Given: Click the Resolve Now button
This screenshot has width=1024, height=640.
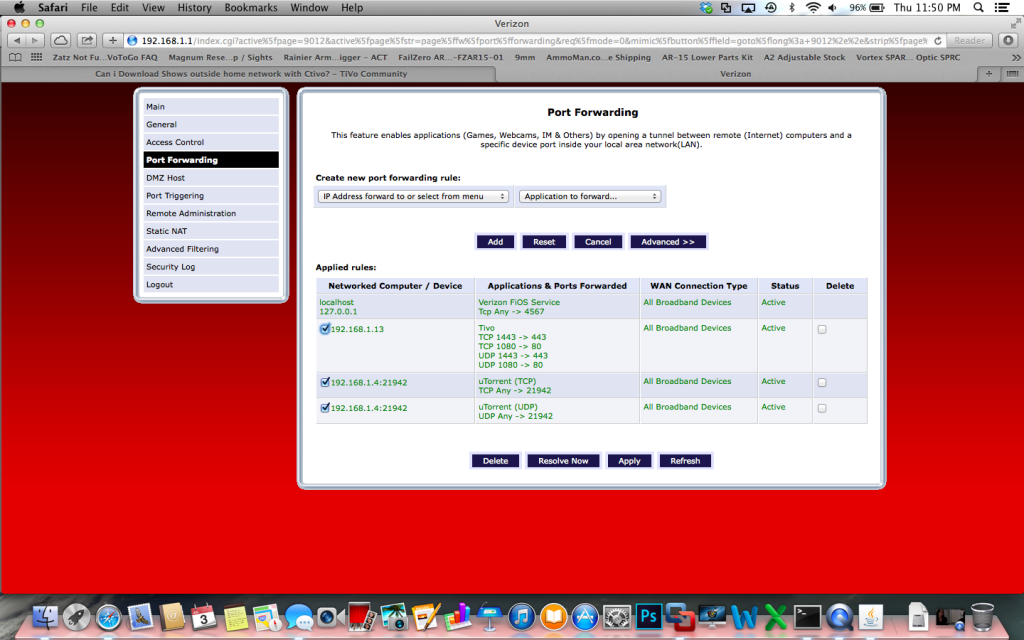Looking at the screenshot, I should [x=563, y=461].
